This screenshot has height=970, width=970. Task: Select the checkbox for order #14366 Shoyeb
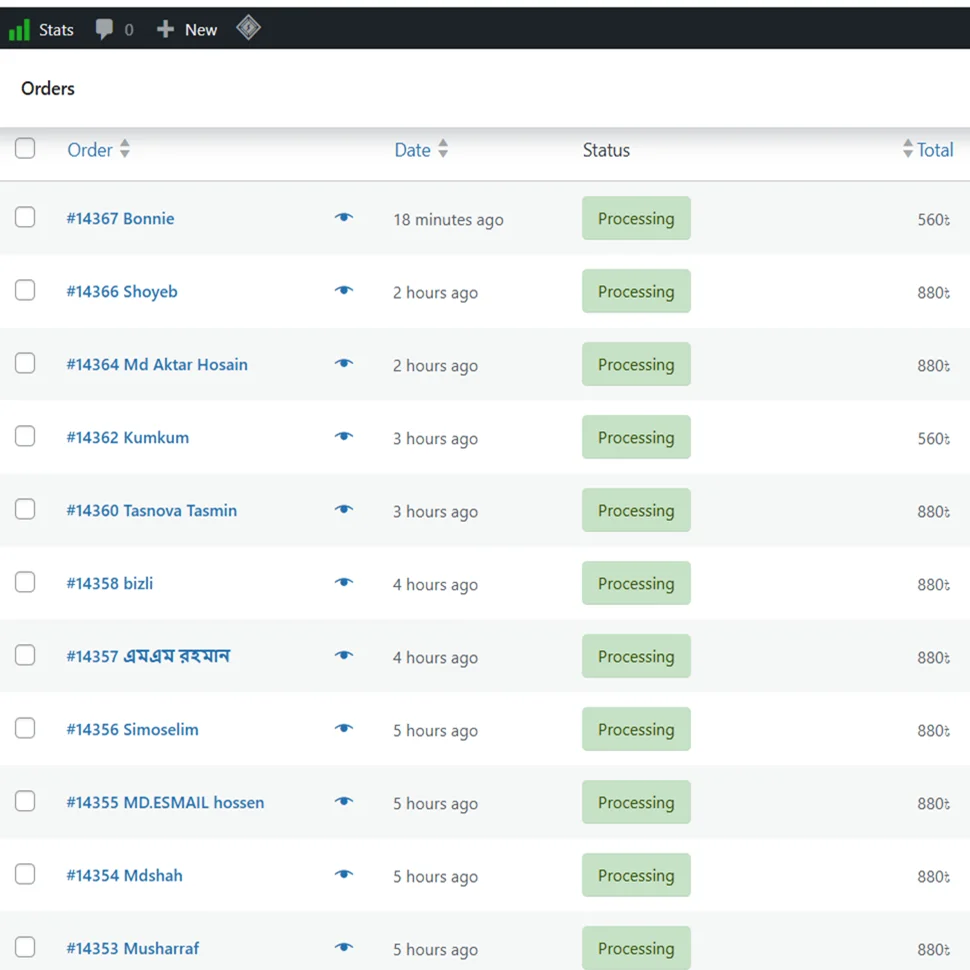coord(25,290)
